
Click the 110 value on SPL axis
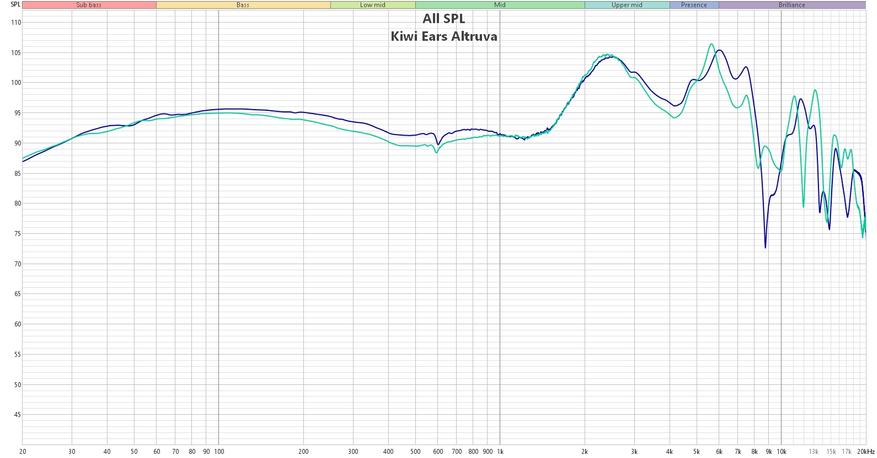(16, 23)
